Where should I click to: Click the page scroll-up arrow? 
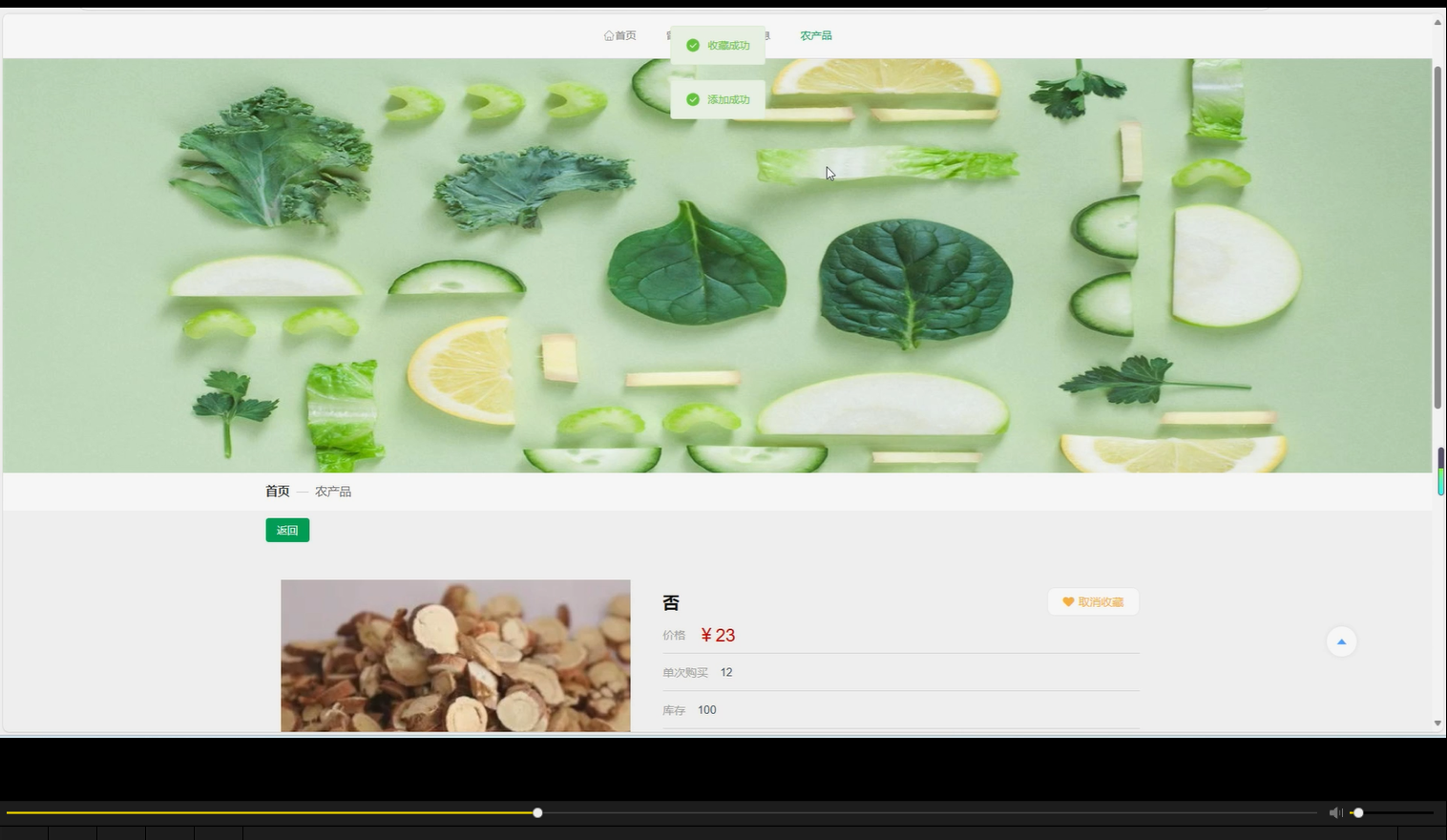coord(1437,22)
